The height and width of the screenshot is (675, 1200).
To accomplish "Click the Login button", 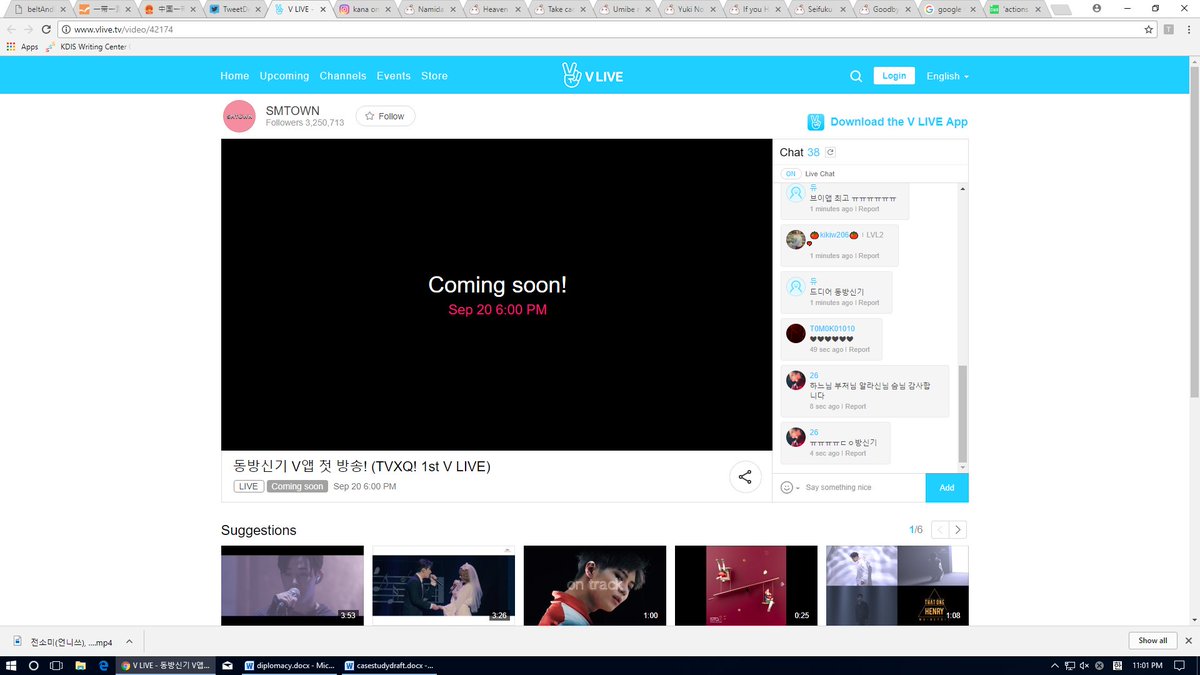I will coord(894,76).
